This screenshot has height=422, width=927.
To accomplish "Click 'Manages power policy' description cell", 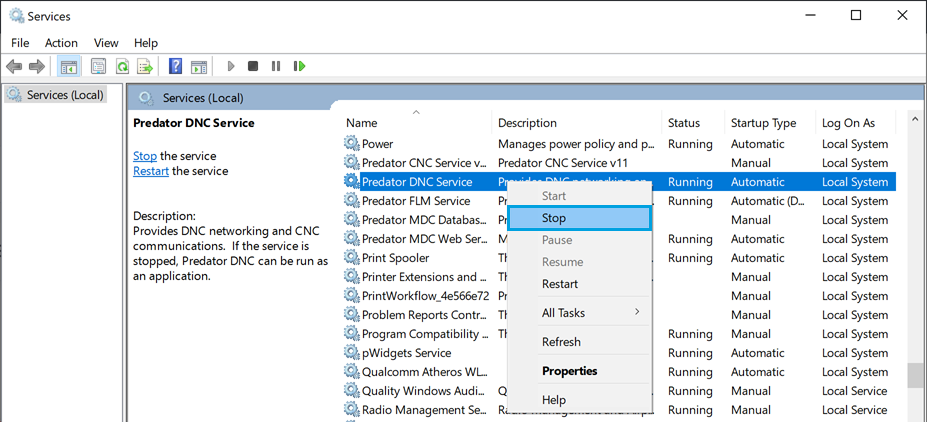I will coord(576,144).
